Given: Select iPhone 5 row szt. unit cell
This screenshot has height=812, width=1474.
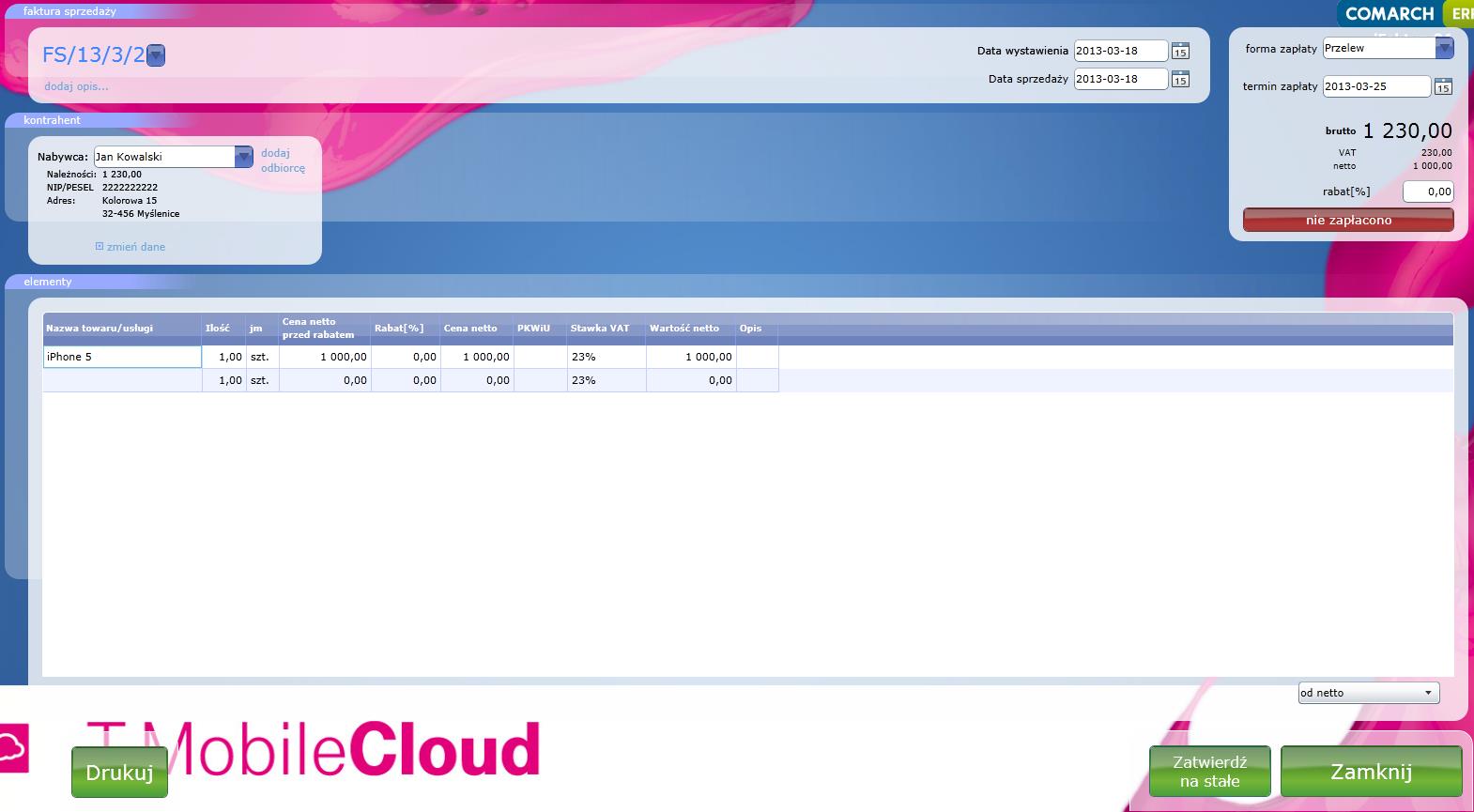Looking at the screenshot, I should pyautogui.click(x=262, y=357).
